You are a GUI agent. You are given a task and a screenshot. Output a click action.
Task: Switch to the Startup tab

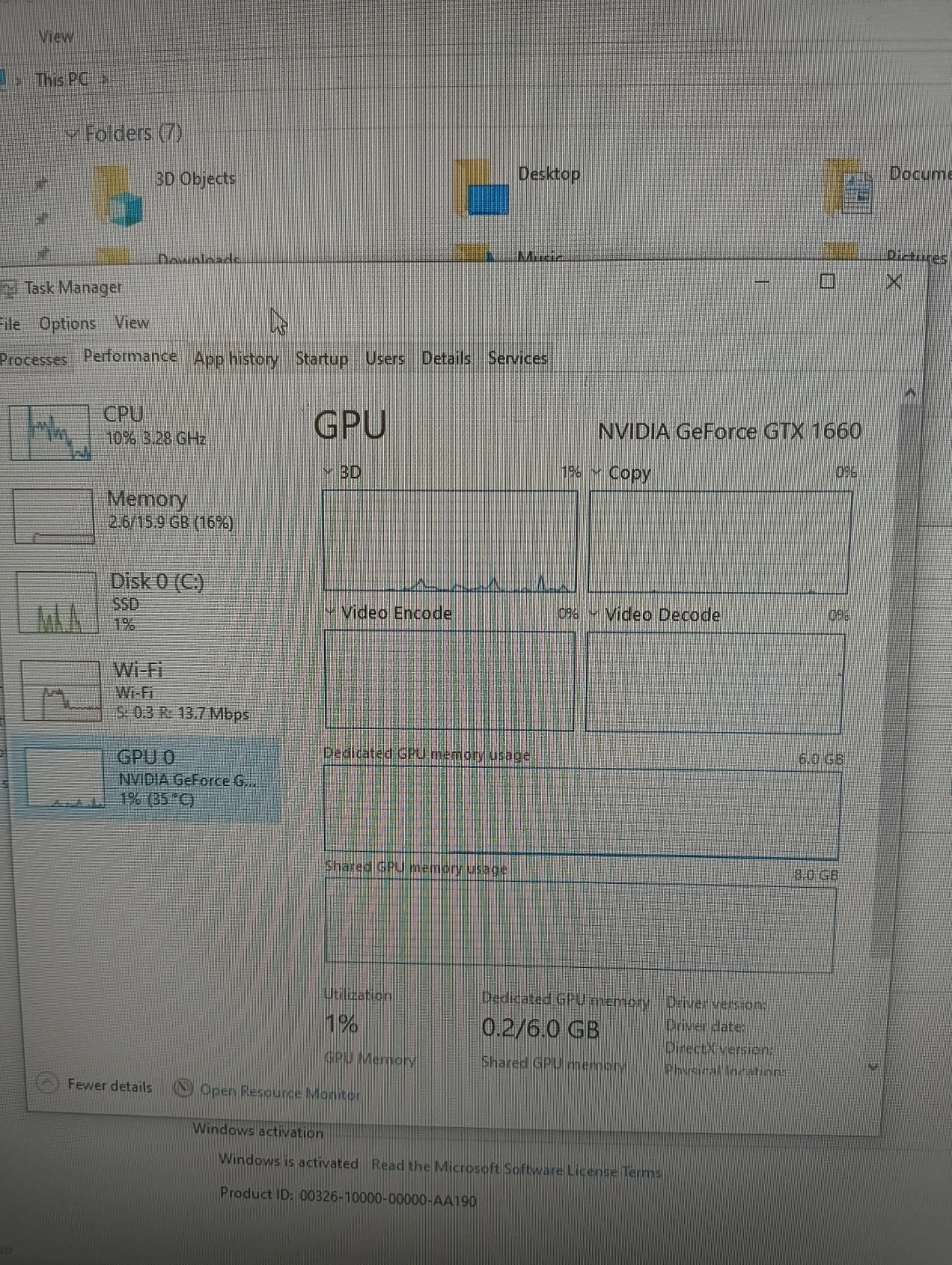click(321, 358)
